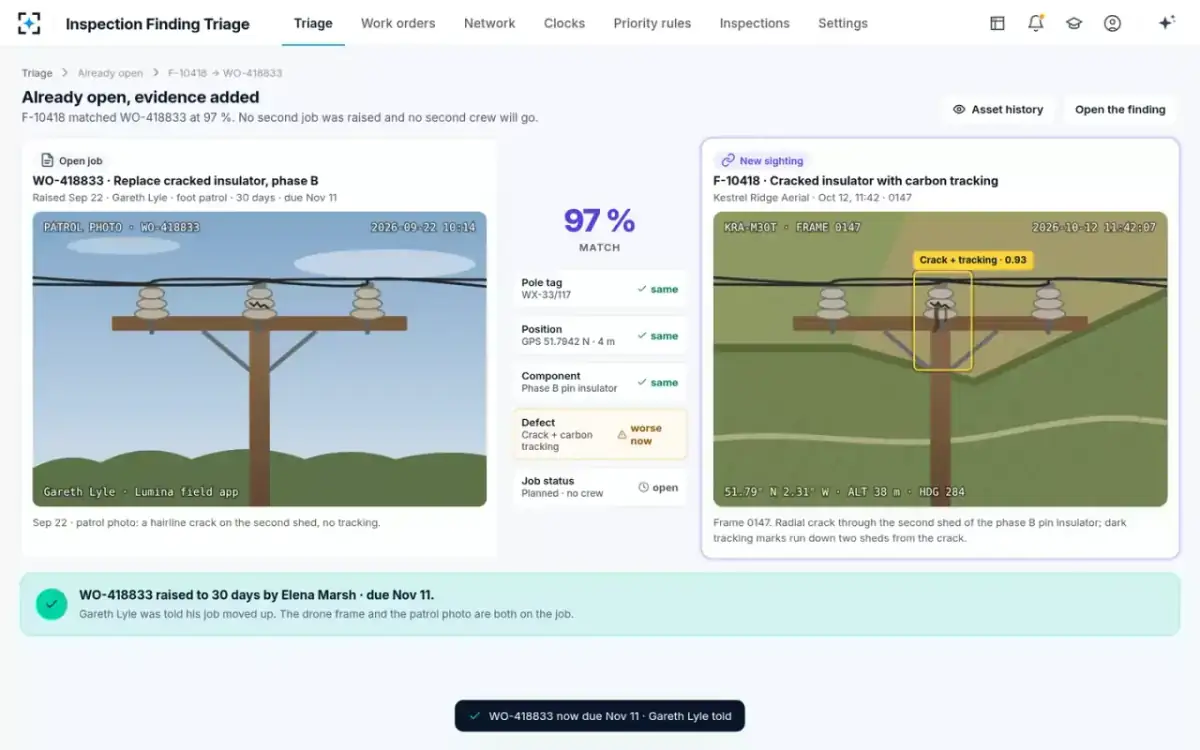Open the Clocks tab

564,23
